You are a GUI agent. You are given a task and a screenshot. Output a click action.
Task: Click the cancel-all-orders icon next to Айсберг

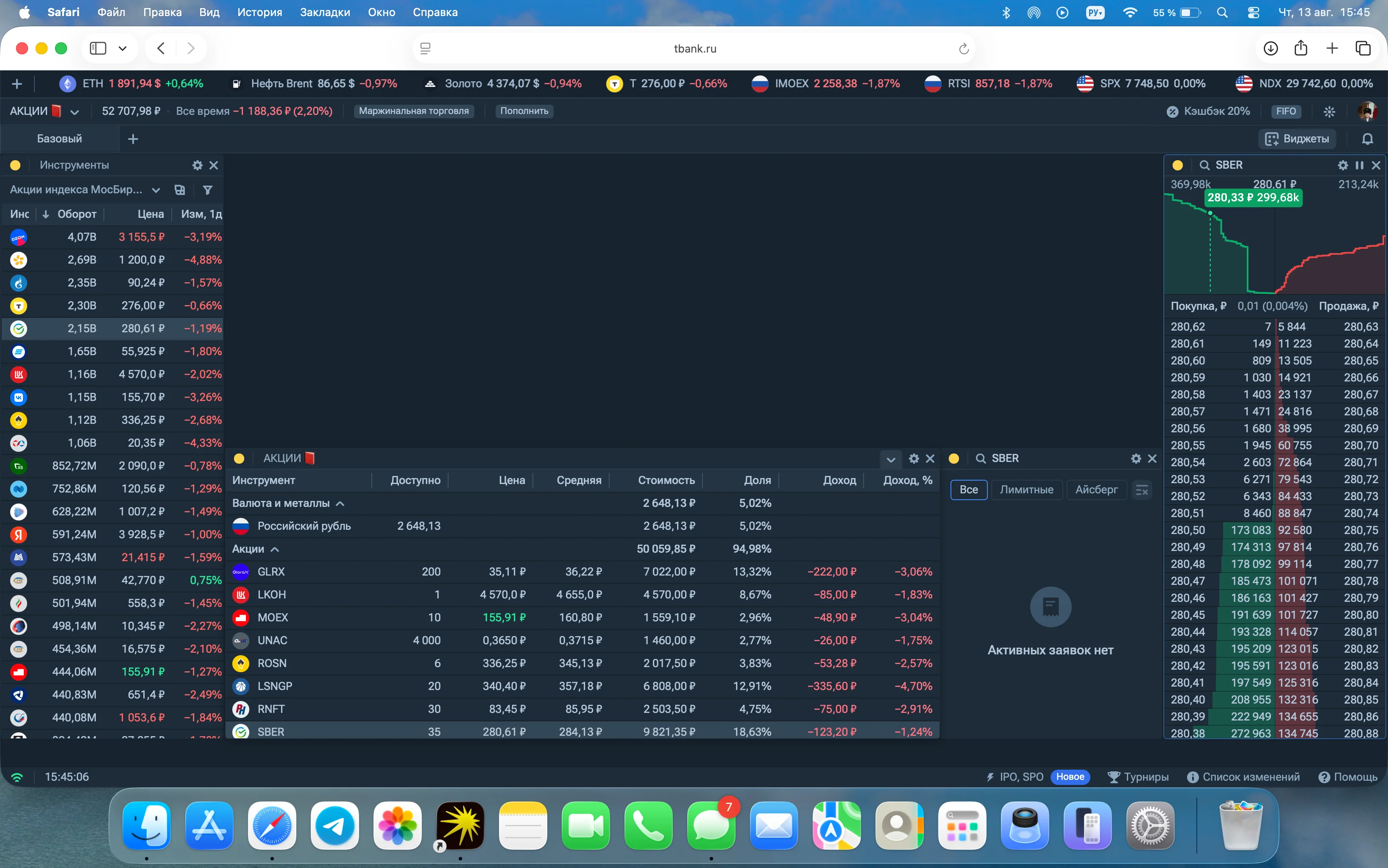pos(1142,490)
